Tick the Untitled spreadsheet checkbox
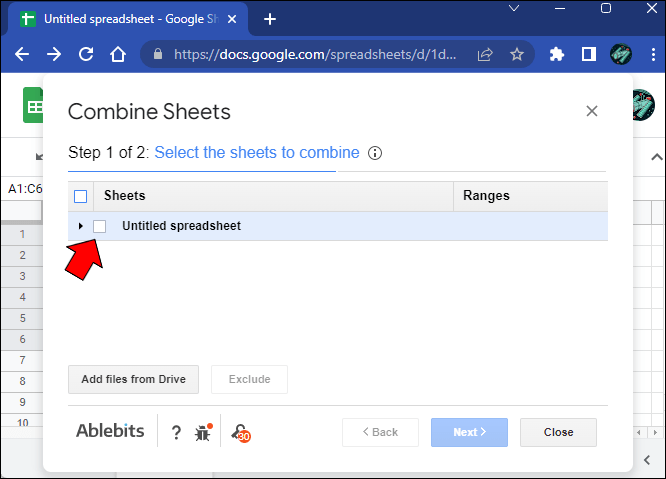This screenshot has width=666, height=479. (x=100, y=226)
